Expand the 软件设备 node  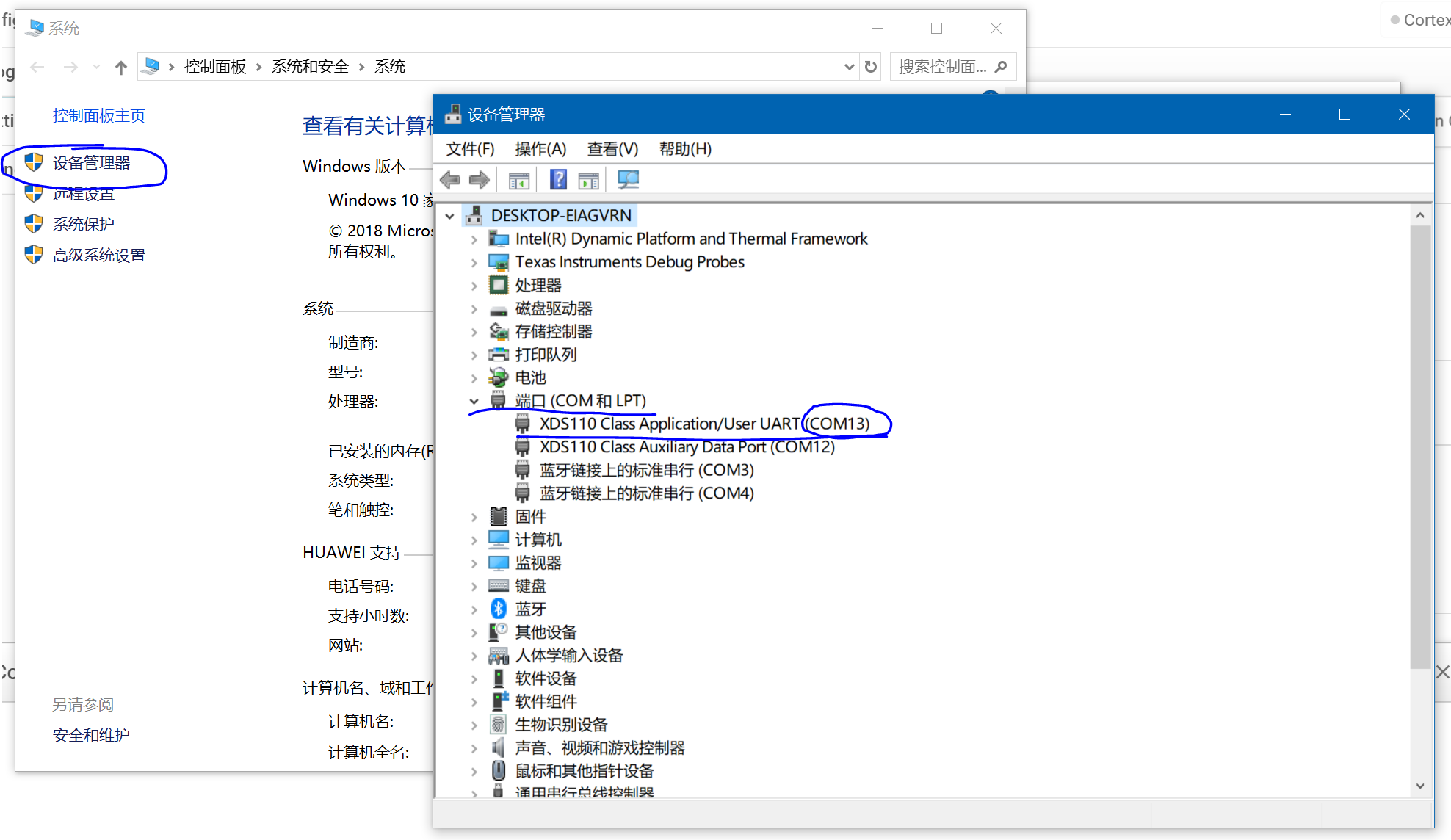[x=474, y=679]
